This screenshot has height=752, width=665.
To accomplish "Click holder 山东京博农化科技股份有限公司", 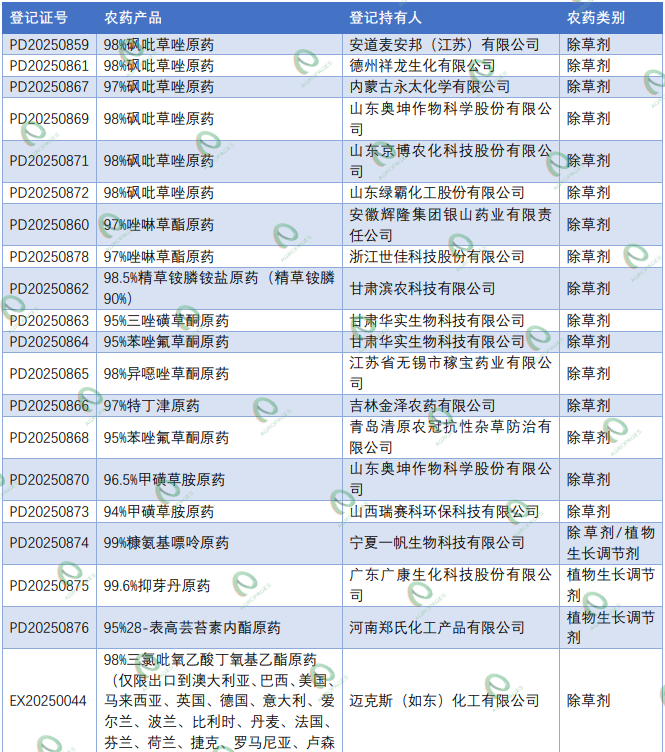I will pyautogui.click(x=451, y=161).
